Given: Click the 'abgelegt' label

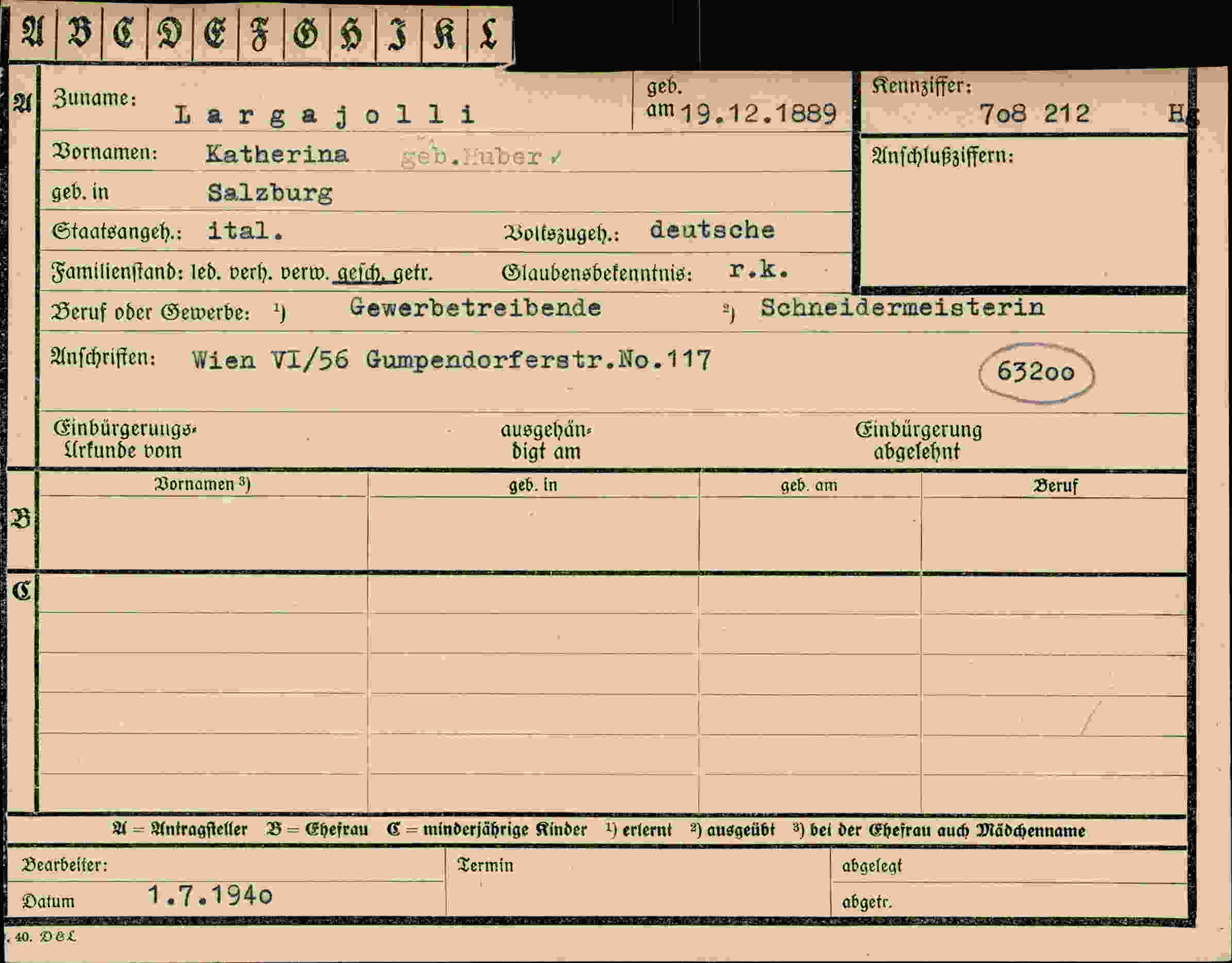Looking at the screenshot, I should (872, 866).
